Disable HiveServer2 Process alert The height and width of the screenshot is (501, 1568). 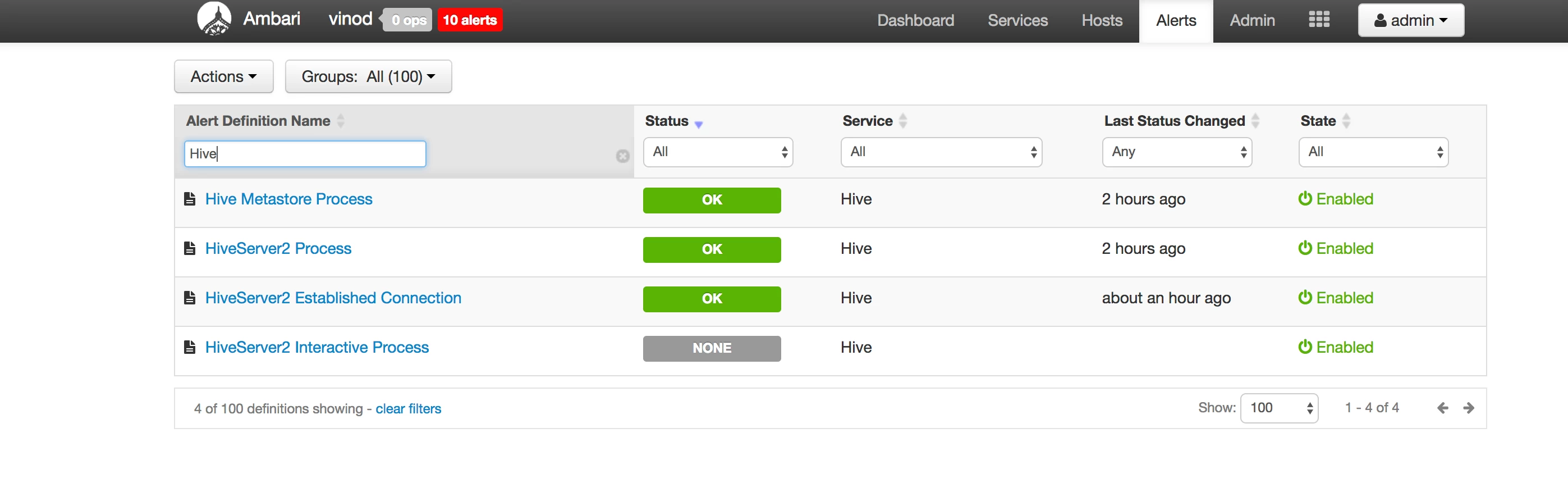pyautogui.click(x=1336, y=249)
